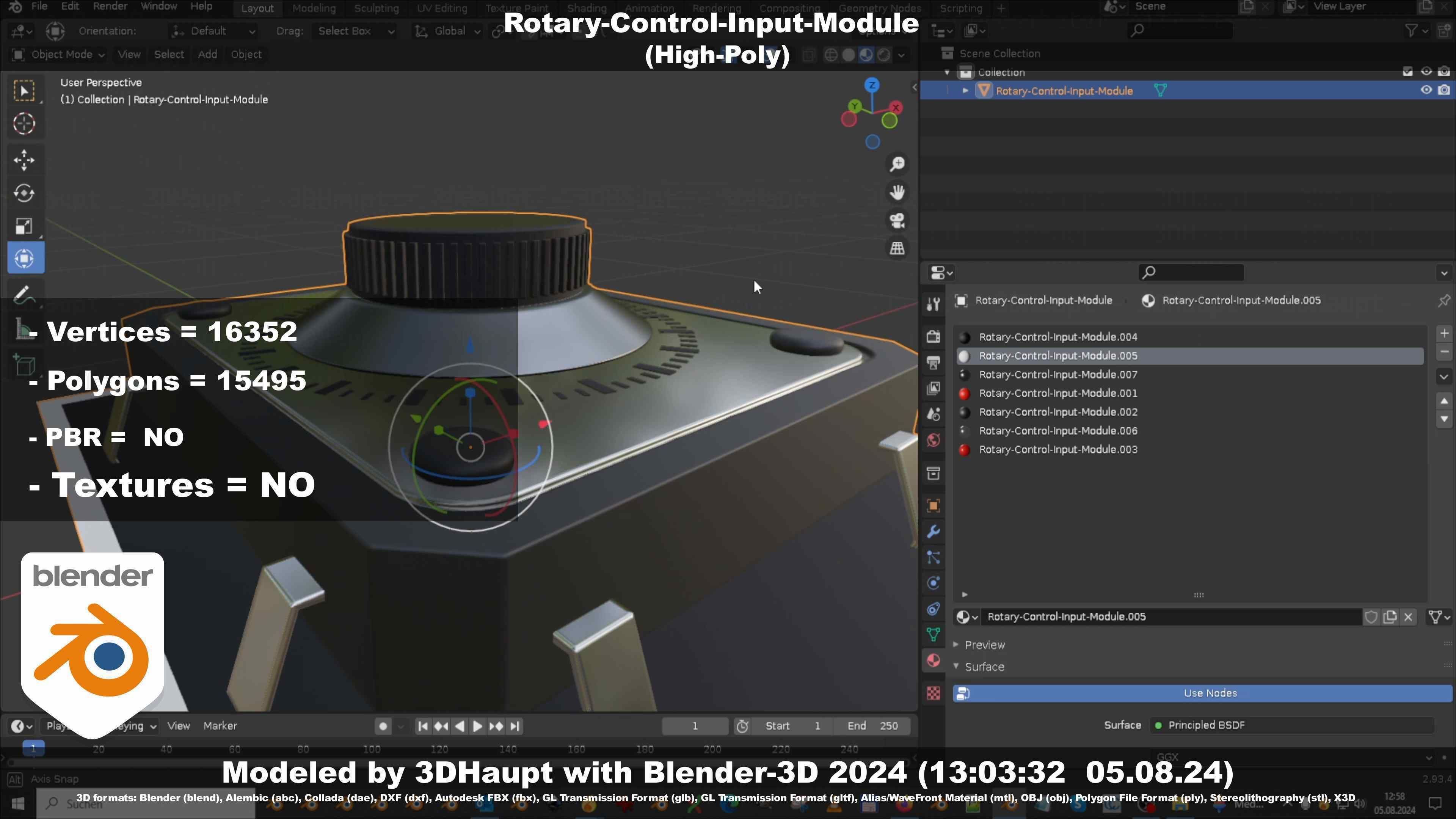Viewport: 1456px width, 819px height.
Task: Jump to the timeline end frame
Action: 515,726
